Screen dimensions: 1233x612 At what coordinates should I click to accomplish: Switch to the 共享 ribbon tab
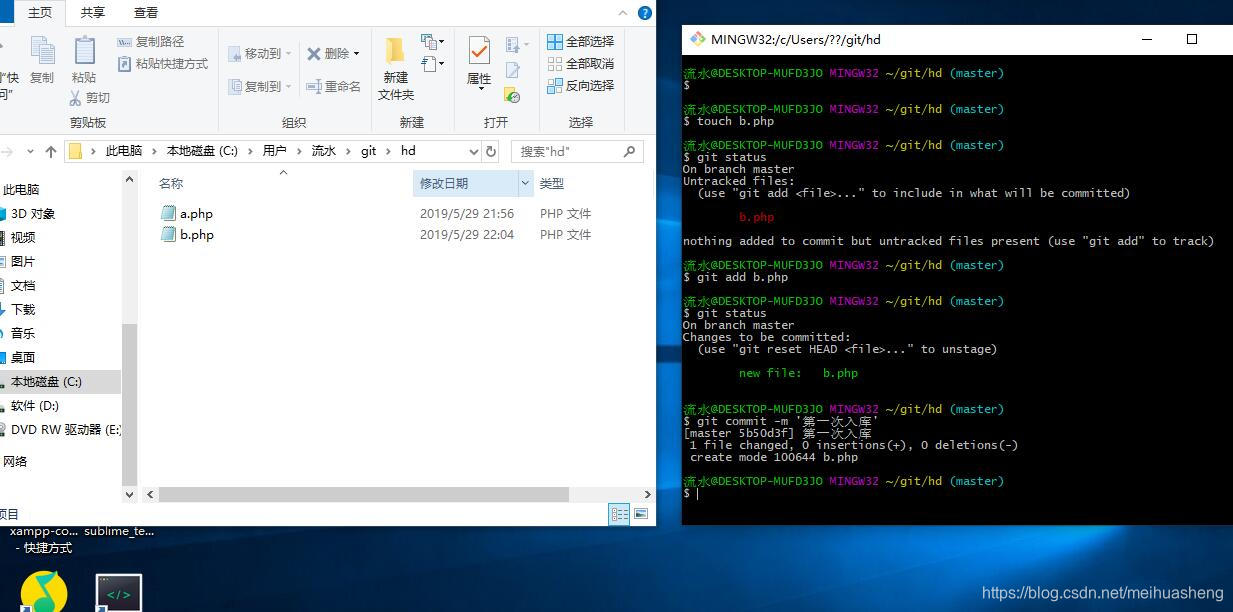[93, 12]
